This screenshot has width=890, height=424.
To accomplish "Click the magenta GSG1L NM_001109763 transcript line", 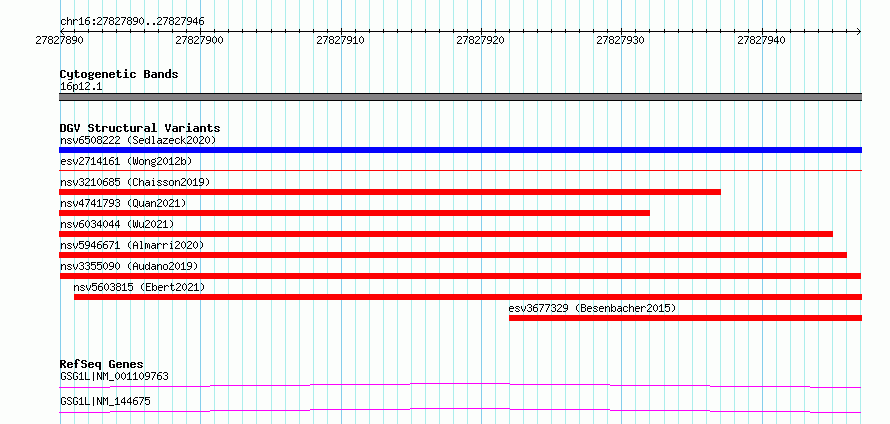I will pos(460,385).
